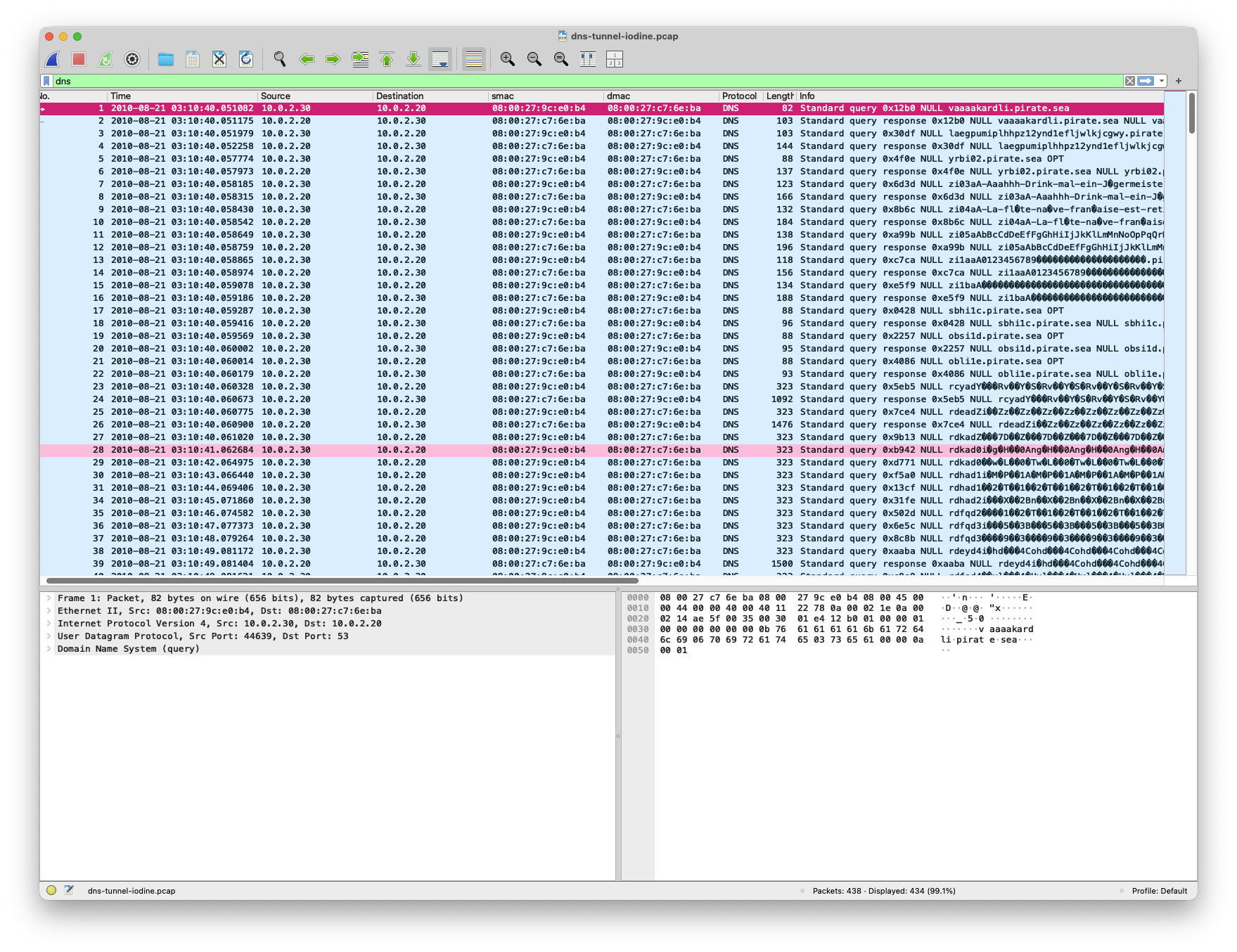The image size is (1237, 952).
Task: Restart current capture with green fin icon
Action: click(x=105, y=59)
